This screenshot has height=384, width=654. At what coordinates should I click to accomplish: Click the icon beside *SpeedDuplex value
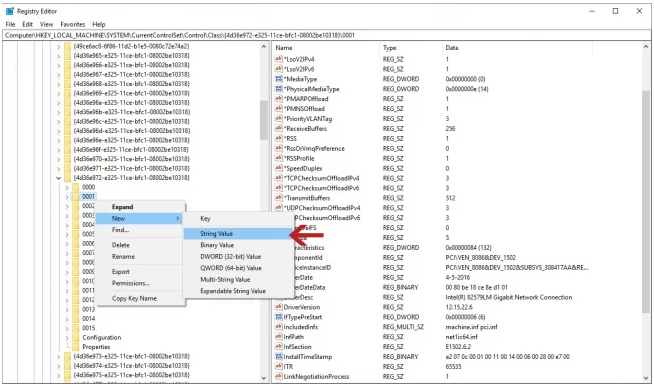279,168
